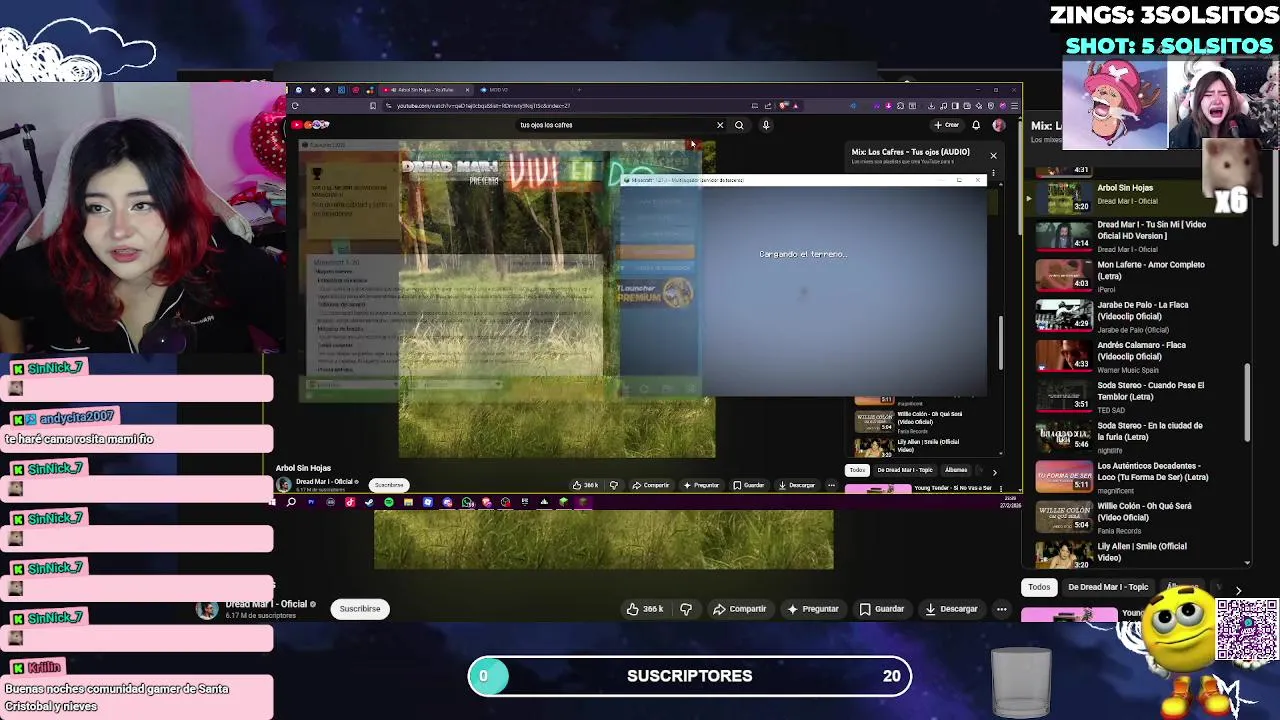Clear the 'tus ojos los cafres' search text
The width and height of the screenshot is (1280, 720).
720,125
